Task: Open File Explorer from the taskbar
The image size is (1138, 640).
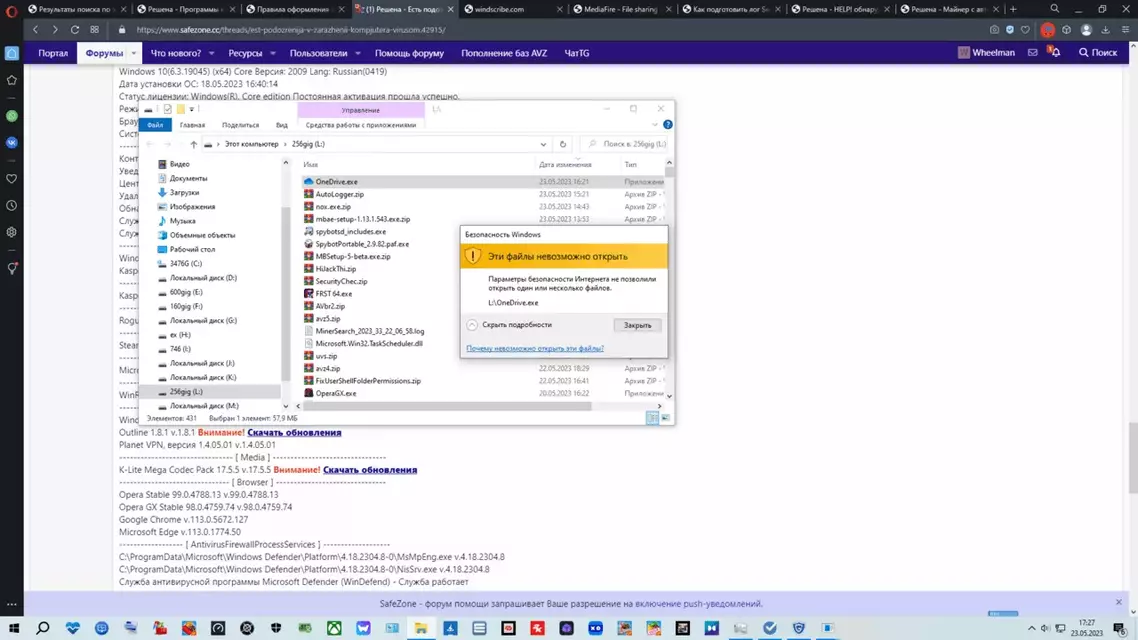Action: [x=421, y=628]
